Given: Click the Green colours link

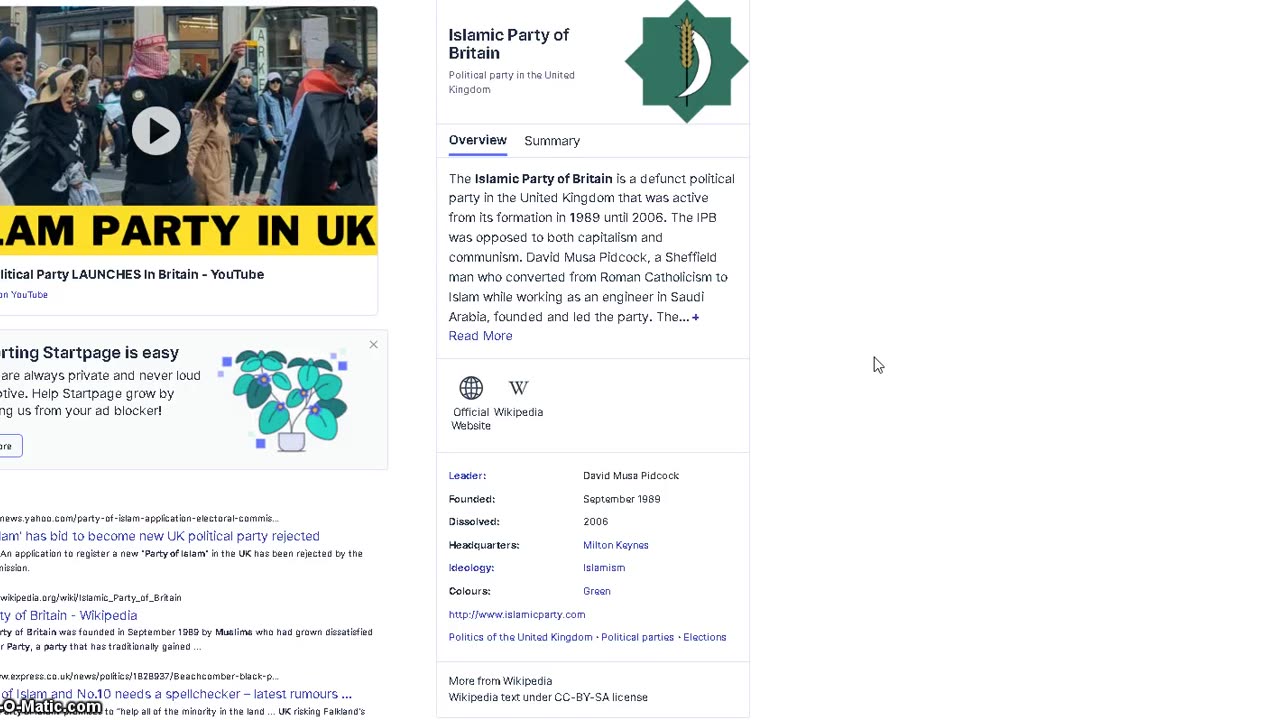Looking at the screenshot, I should (597, 591).
